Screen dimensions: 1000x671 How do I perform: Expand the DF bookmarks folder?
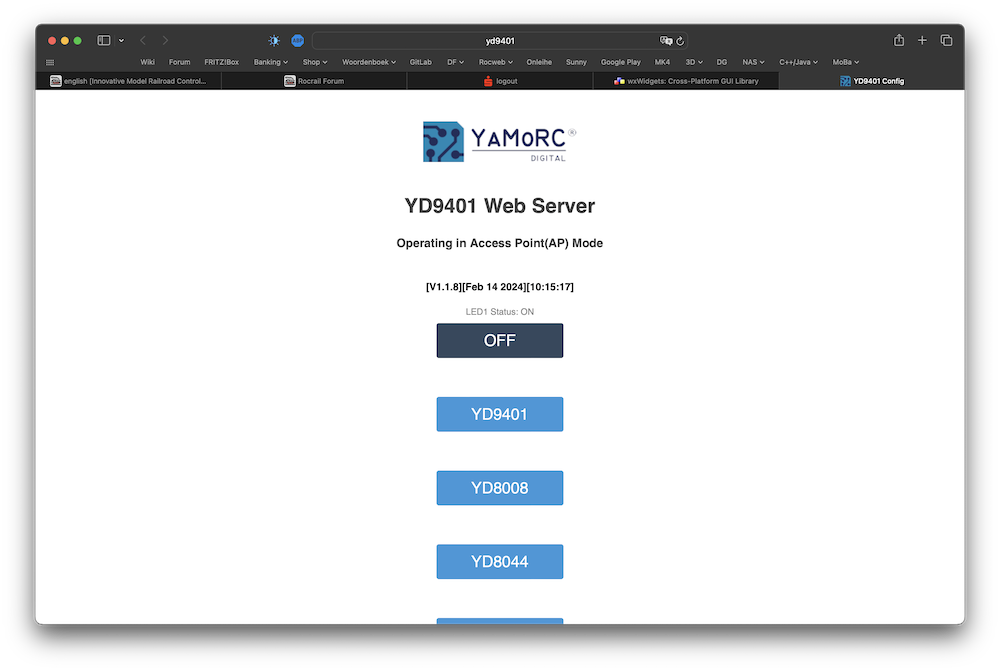click(455, 62)
